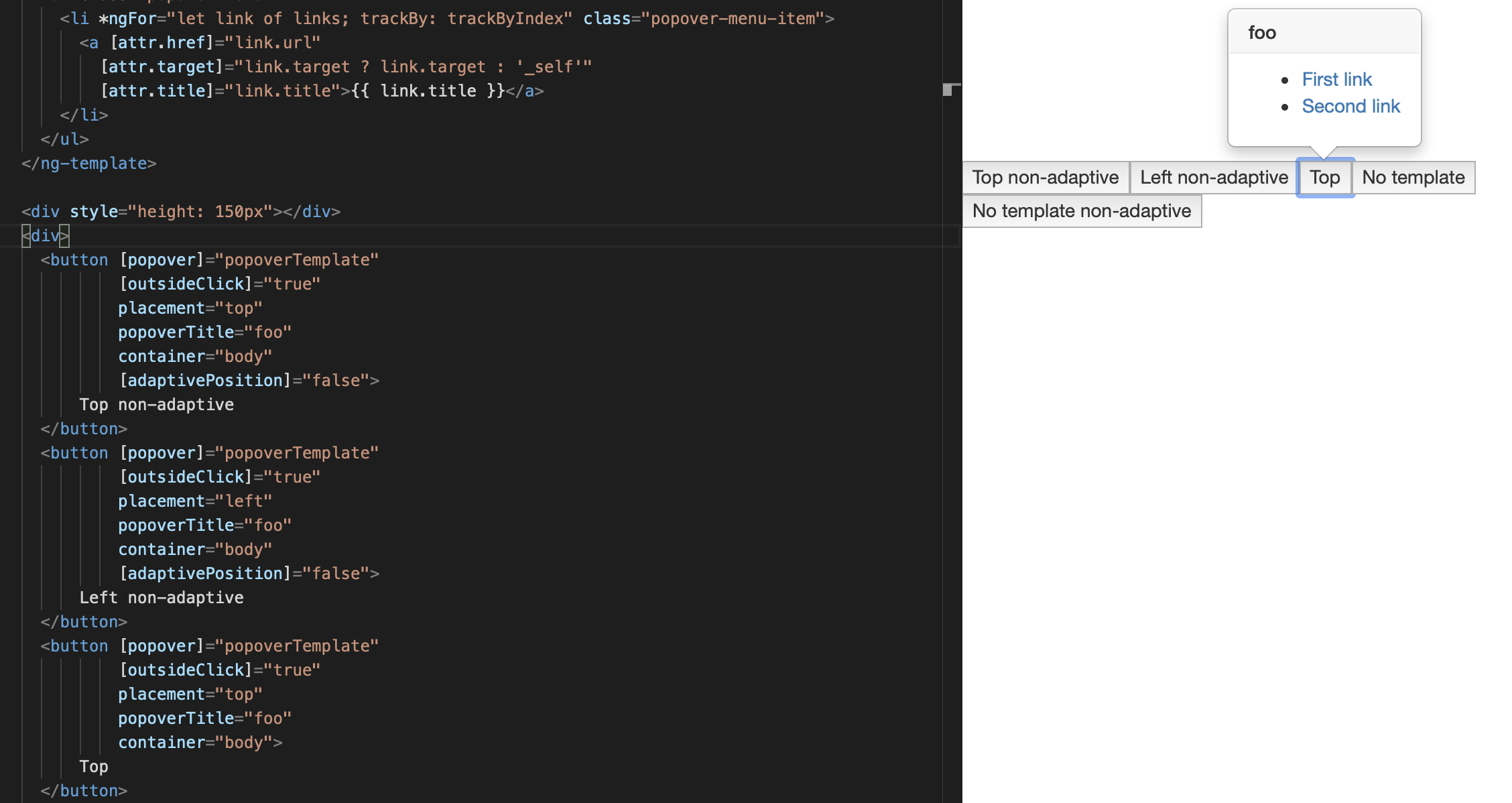Select the container="body" attribute in code
The image size is (1512, 803).
point(195,356)
